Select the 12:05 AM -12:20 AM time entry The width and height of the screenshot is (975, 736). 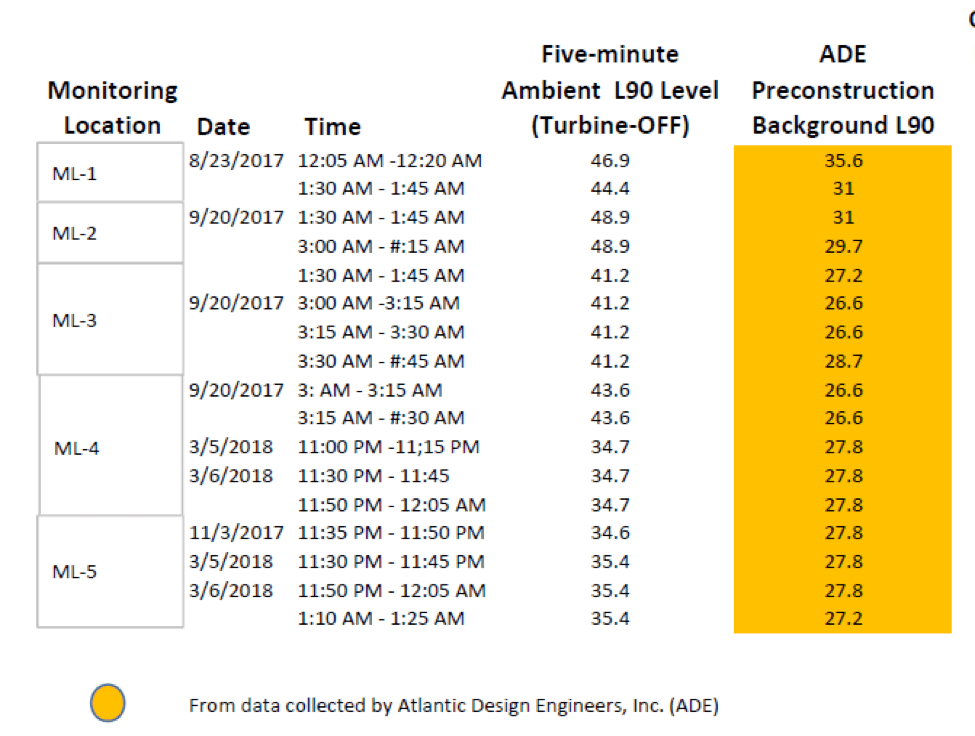[390, 160]
